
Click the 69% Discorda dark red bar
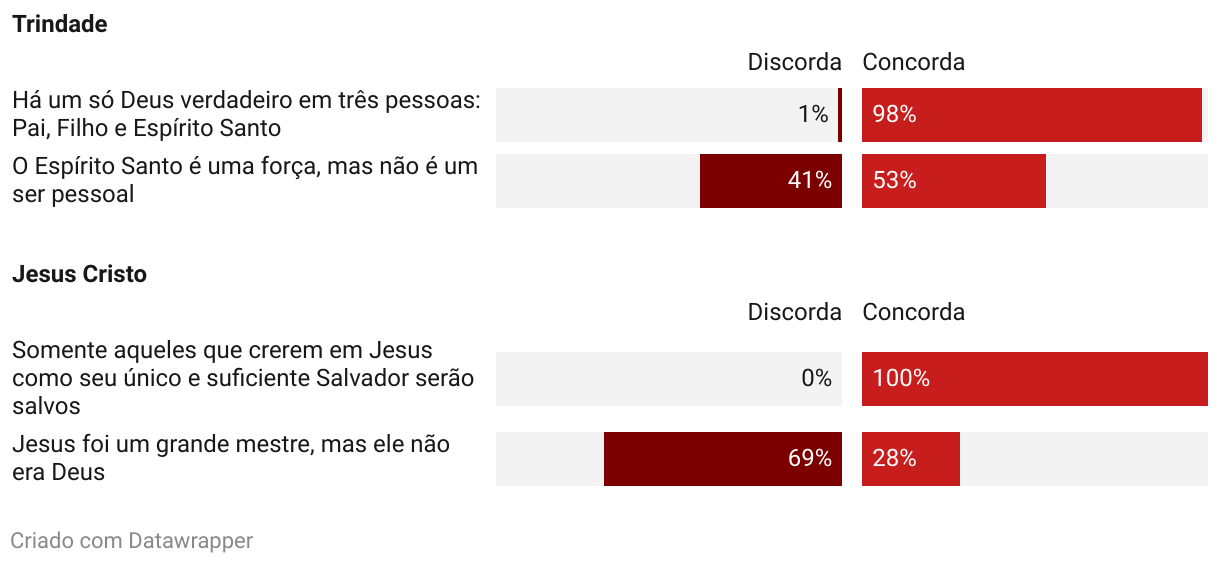(723, 459)
